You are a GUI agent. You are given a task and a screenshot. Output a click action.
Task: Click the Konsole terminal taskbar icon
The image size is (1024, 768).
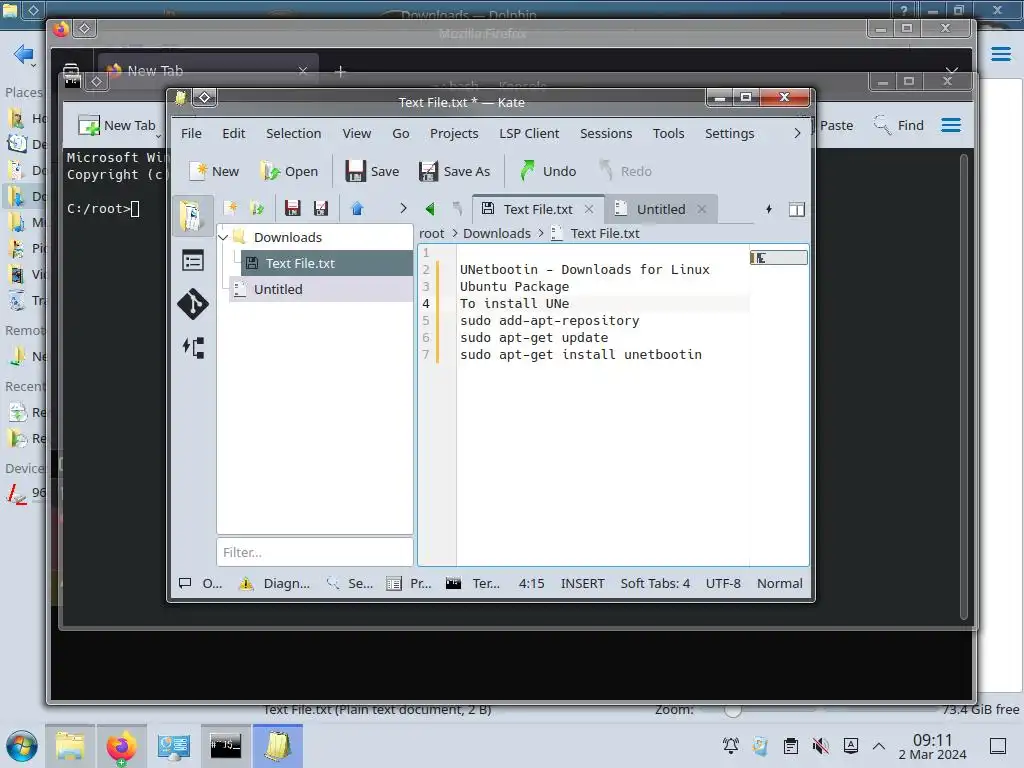click(x=225, y=745)
